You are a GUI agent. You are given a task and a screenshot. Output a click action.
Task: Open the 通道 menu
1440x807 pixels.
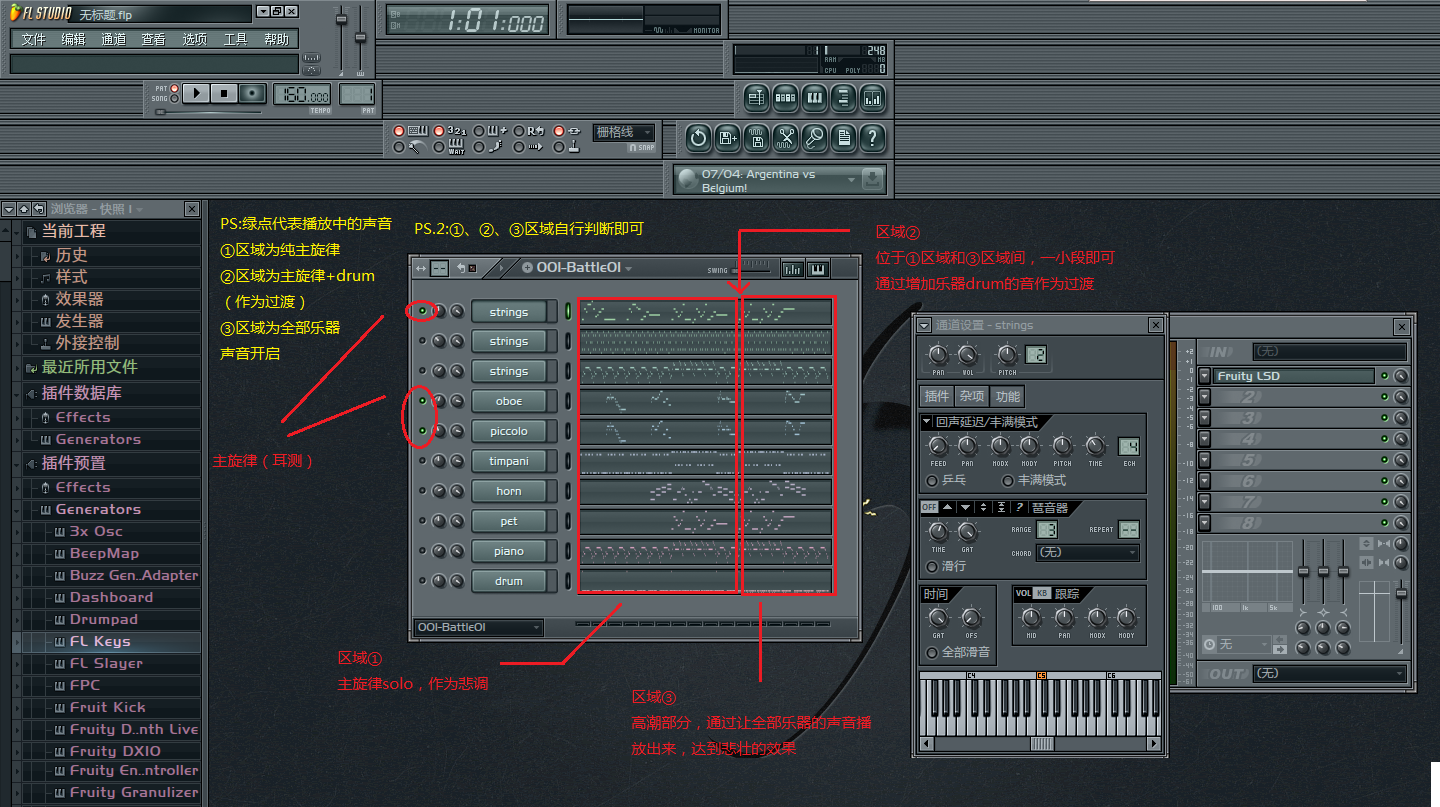pos(114,39)
